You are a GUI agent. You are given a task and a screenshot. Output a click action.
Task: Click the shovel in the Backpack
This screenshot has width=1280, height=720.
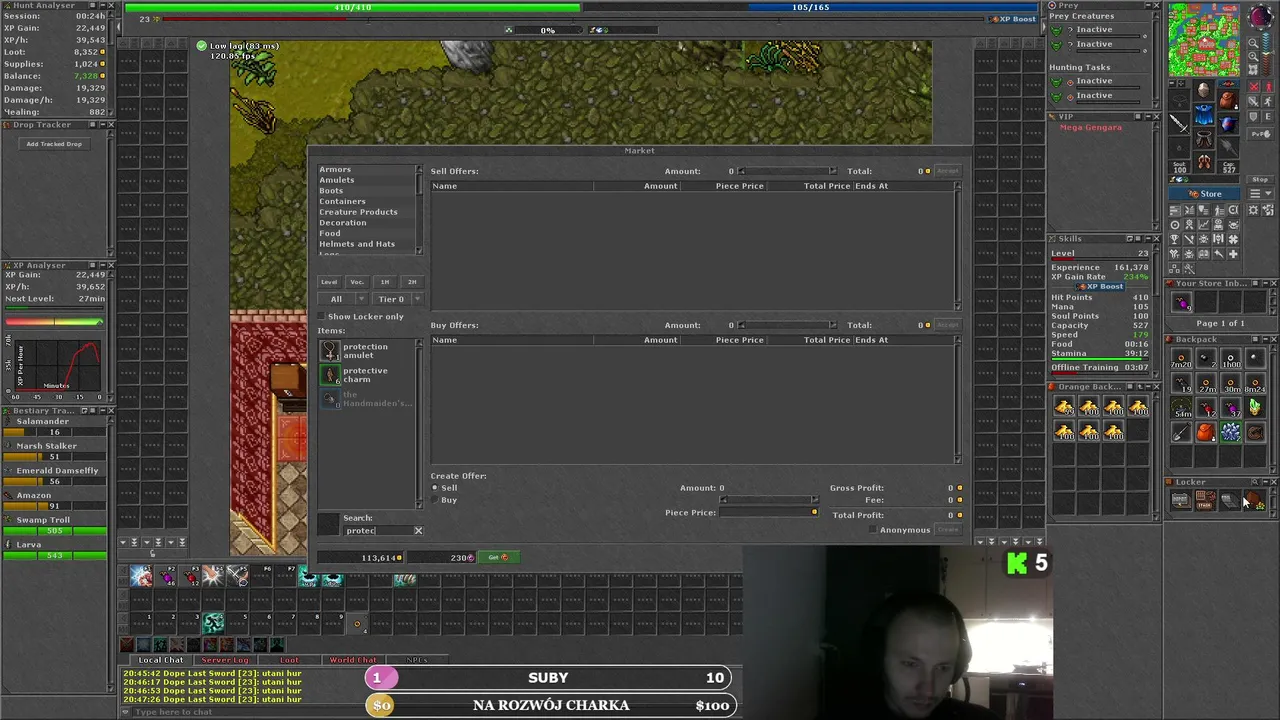(x=1182, y=432)
